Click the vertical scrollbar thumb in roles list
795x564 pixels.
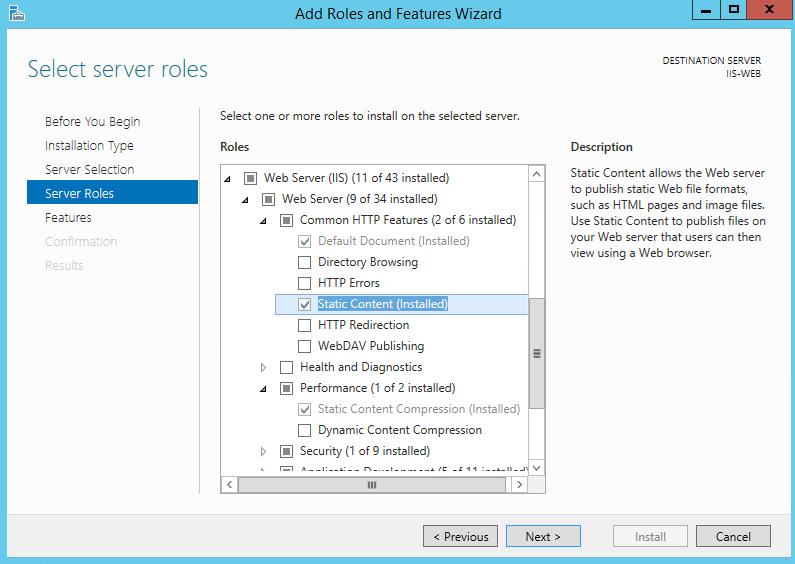point(536,353)
